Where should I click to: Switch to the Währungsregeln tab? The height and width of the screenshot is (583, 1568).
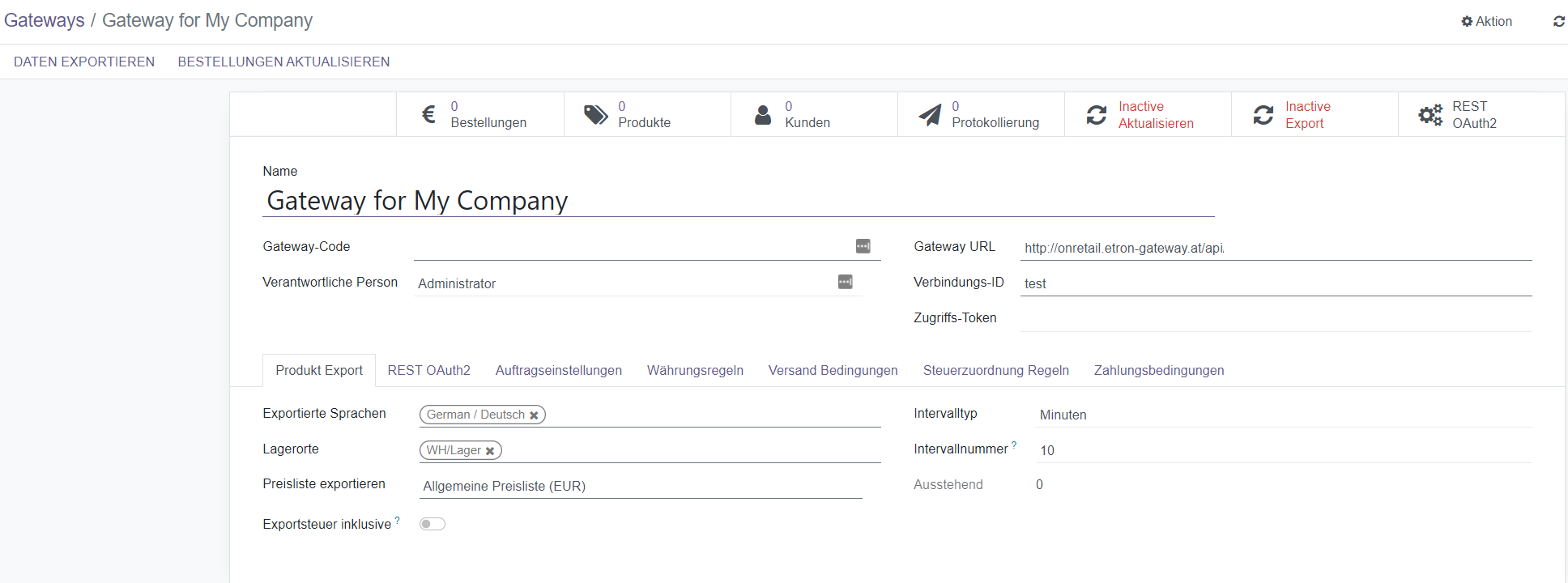click(x=695, y=370)
